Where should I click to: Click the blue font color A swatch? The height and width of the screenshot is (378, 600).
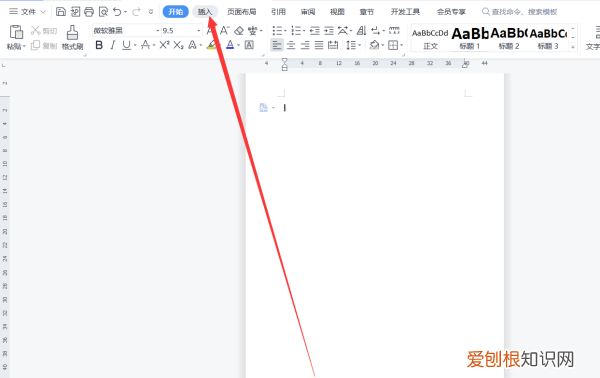[230, 45]
